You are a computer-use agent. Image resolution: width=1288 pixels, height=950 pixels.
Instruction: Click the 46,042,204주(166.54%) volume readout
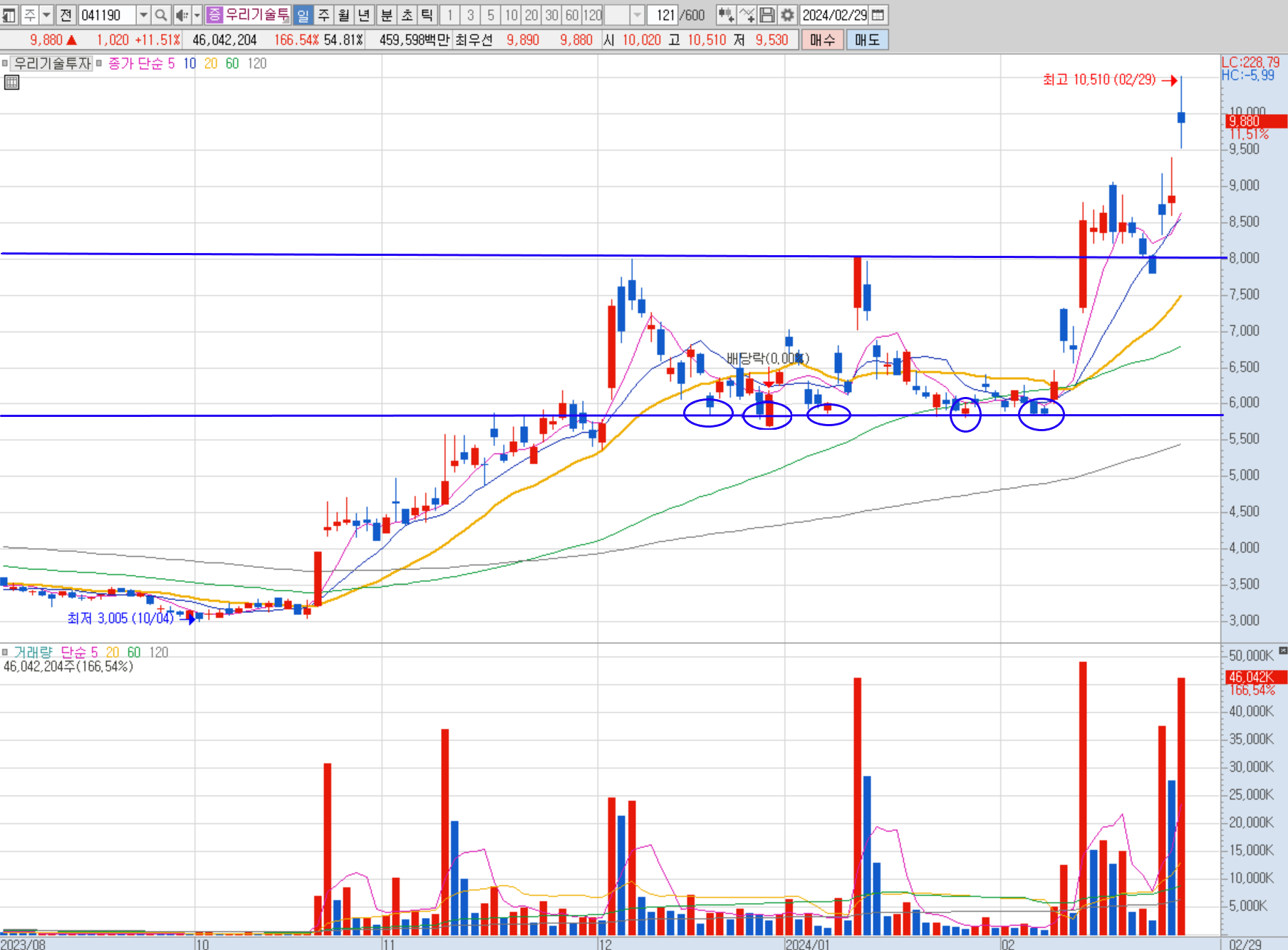pyautogui.click(x=68, y=666)
